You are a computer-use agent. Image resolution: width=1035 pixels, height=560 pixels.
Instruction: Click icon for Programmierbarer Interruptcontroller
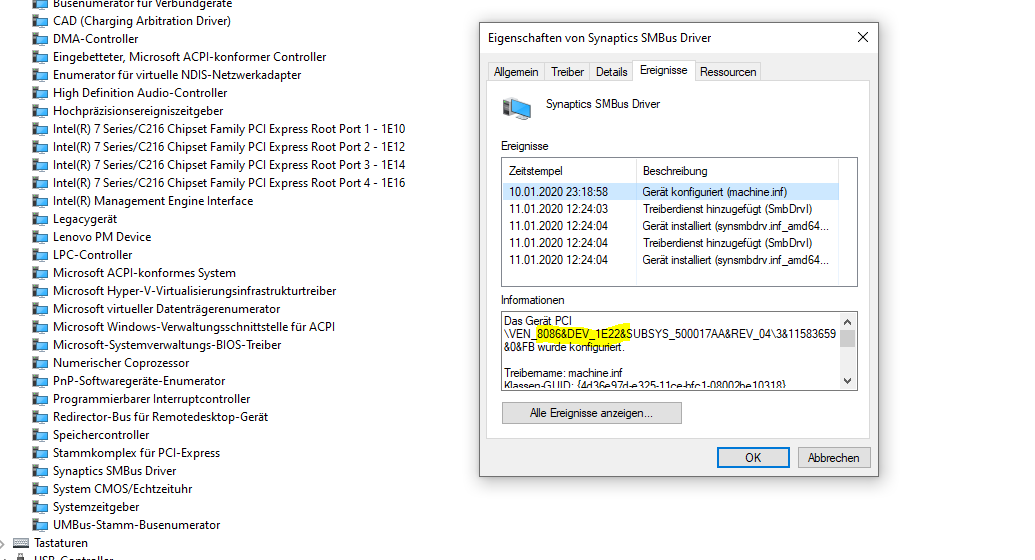40,399
